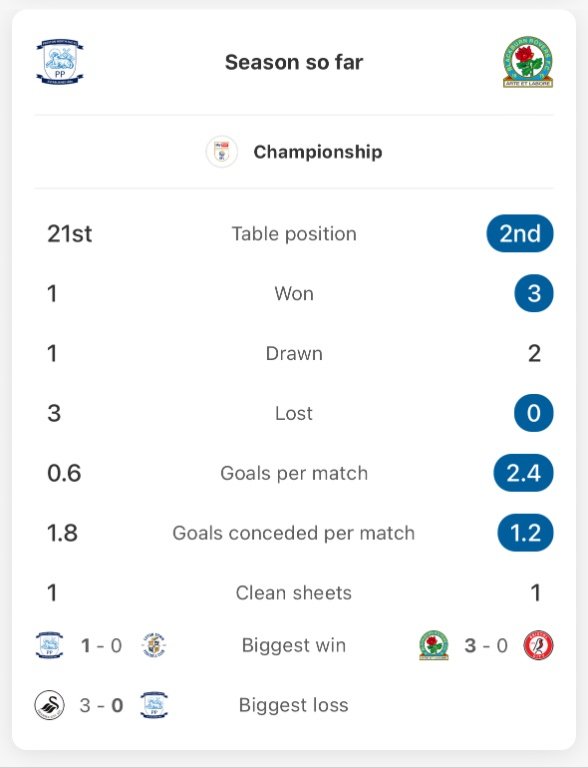The height and width of the screenshot is (768, 588).
Task: Click small Blackburn crest beside 3 - 0 score
Action: click(x=434, y=645)
